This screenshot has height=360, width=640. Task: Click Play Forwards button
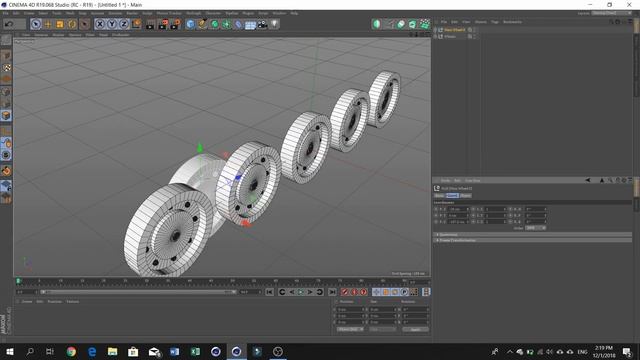[x=301, y=292]
